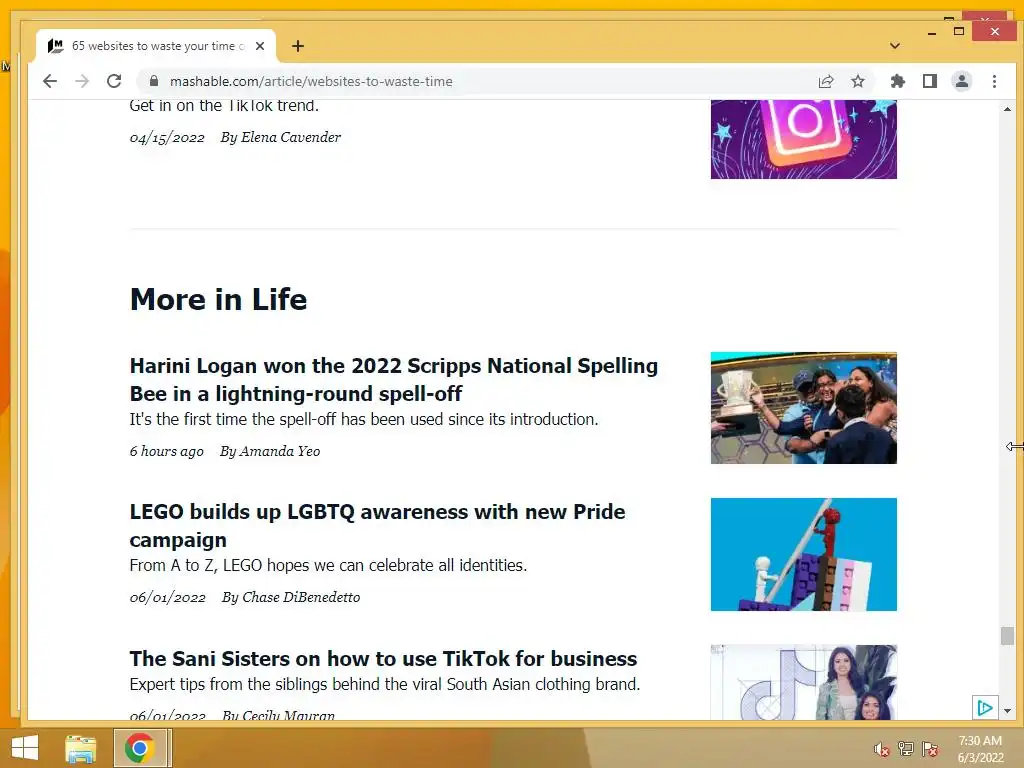
Task: Click the taskbar clock showing 7:30 AM
Action: click(x=980, y=749)
